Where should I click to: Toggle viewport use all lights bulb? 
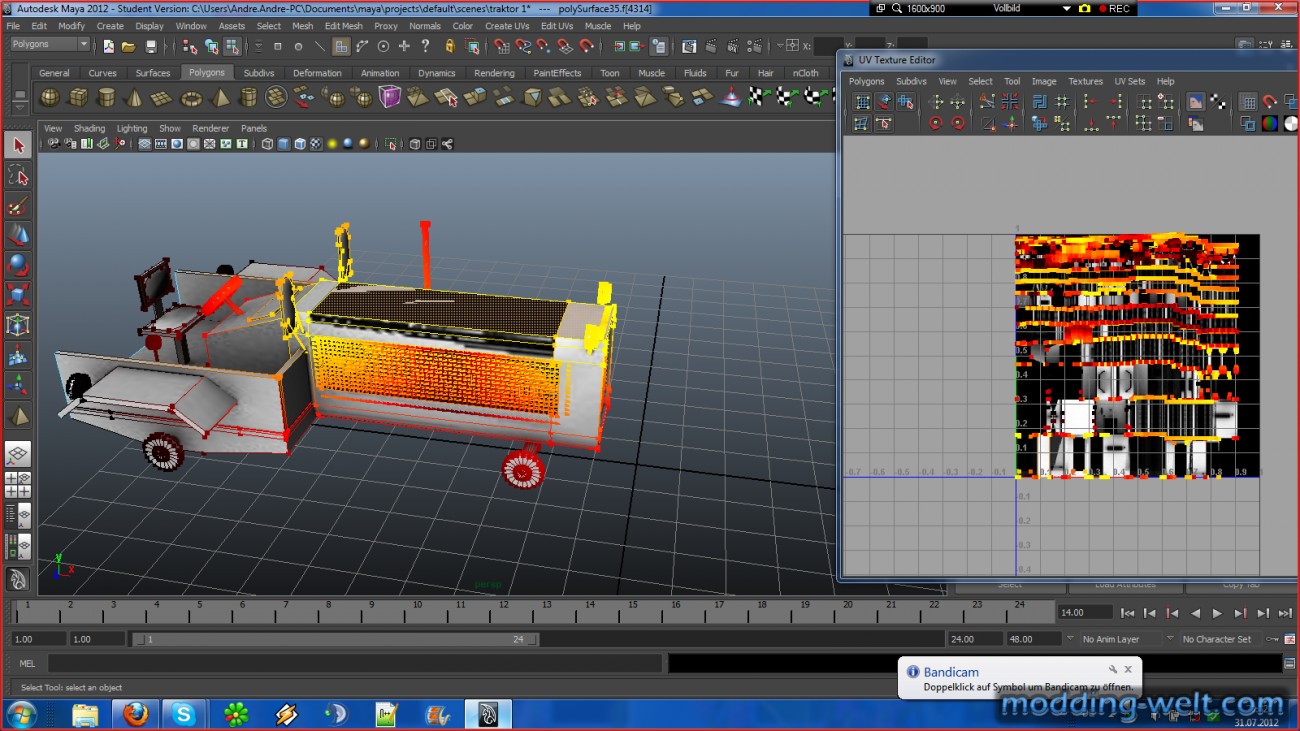[331, 144]
